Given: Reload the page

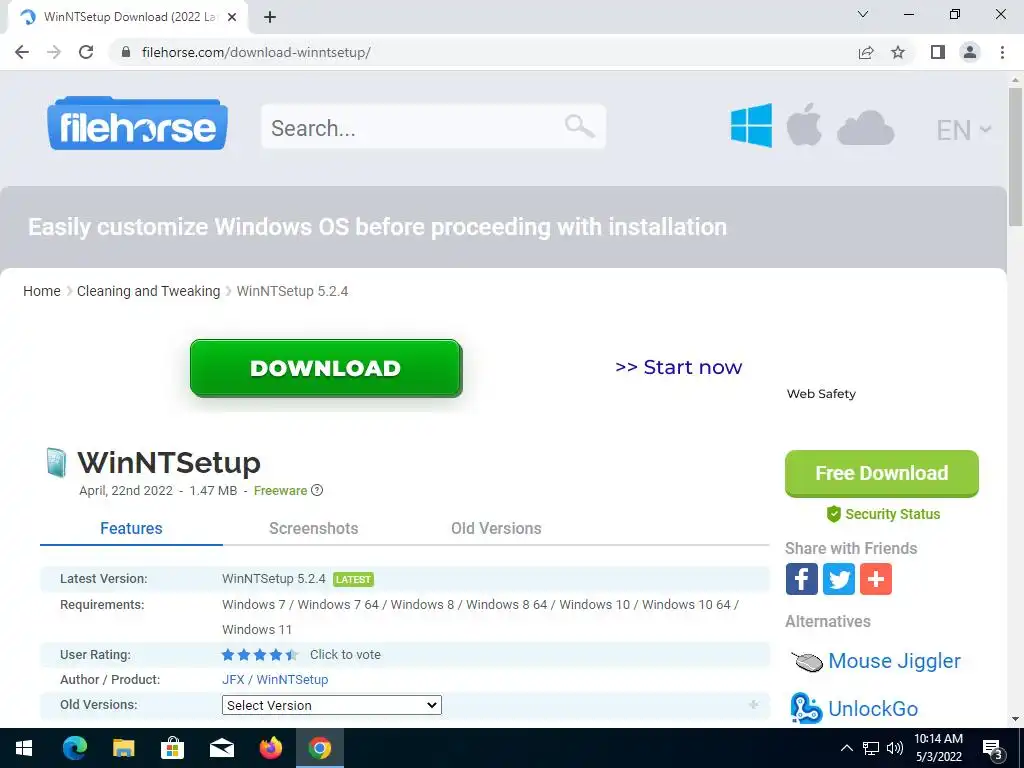Looking at the screenshot, I should (86, 52).
